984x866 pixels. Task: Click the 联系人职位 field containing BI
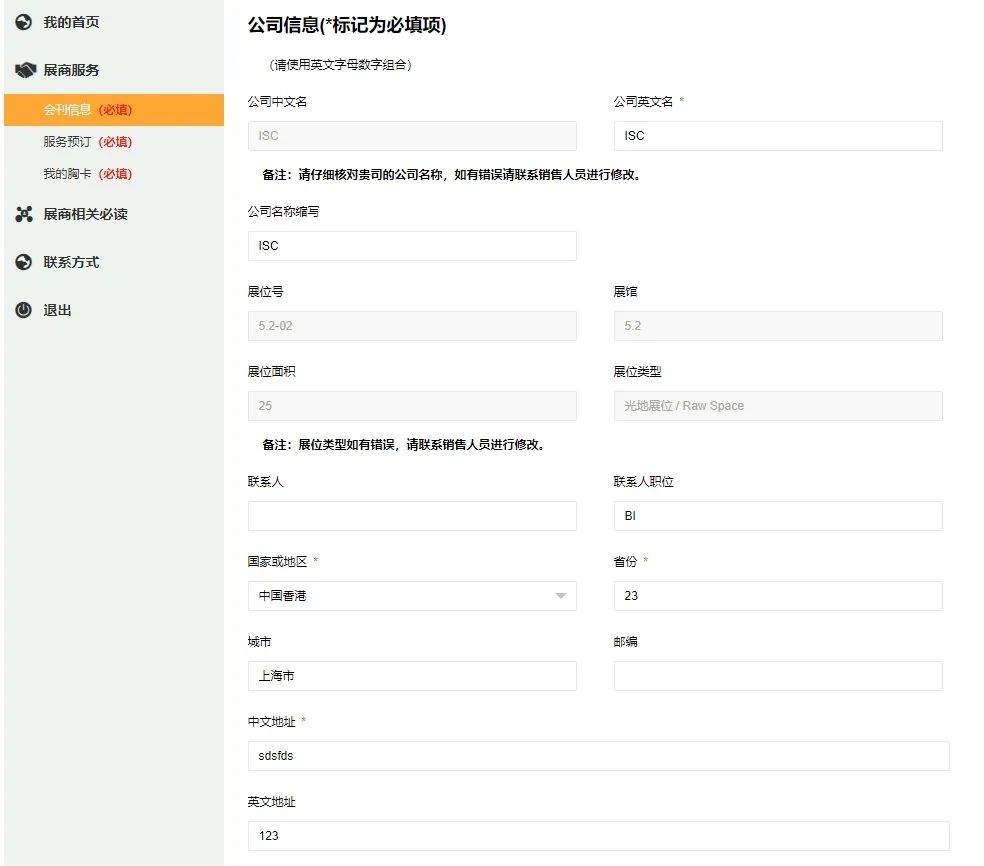coord(778,516)
